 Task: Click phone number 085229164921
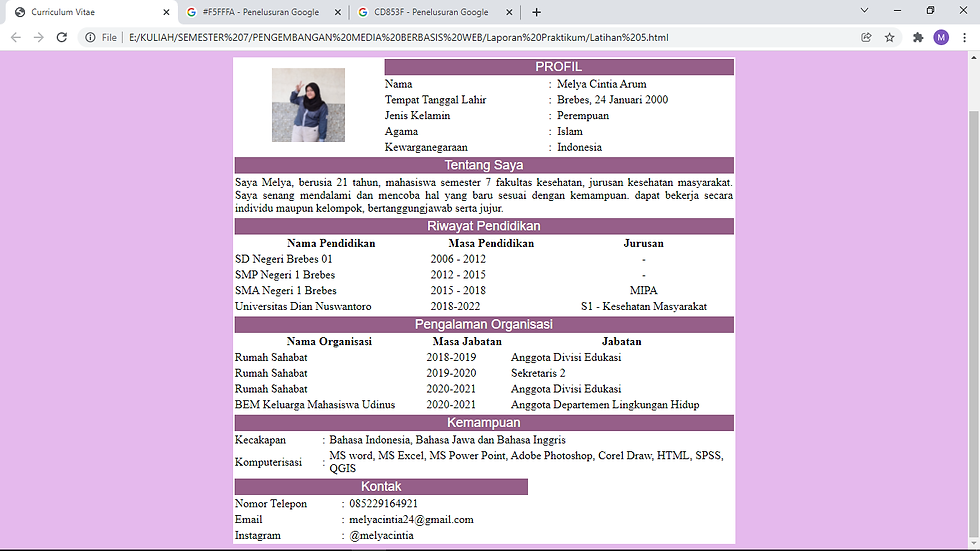pos(383,504)
